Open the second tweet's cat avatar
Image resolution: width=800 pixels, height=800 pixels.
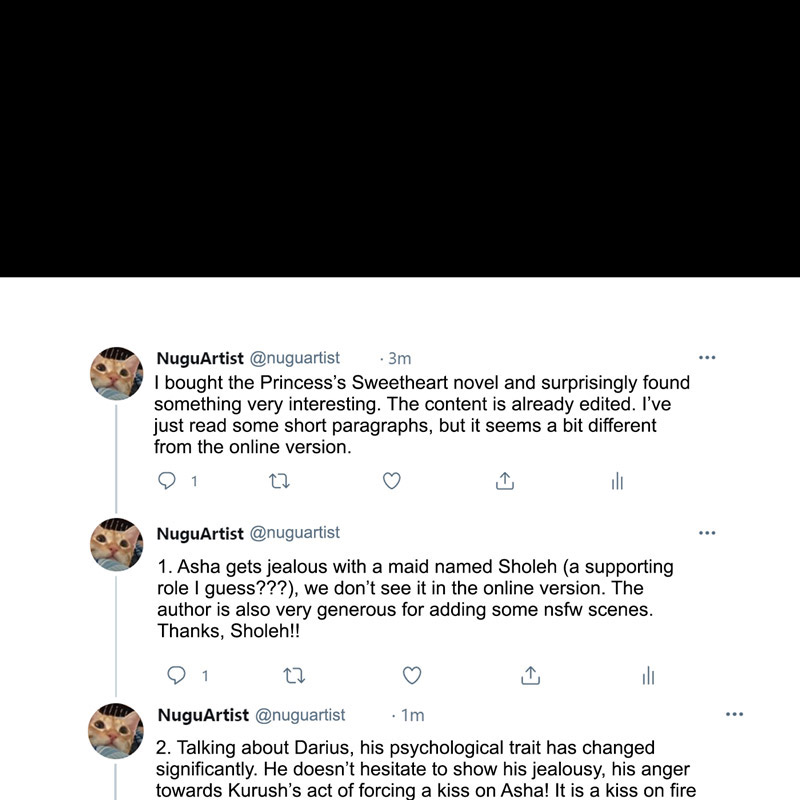(117, 544)
